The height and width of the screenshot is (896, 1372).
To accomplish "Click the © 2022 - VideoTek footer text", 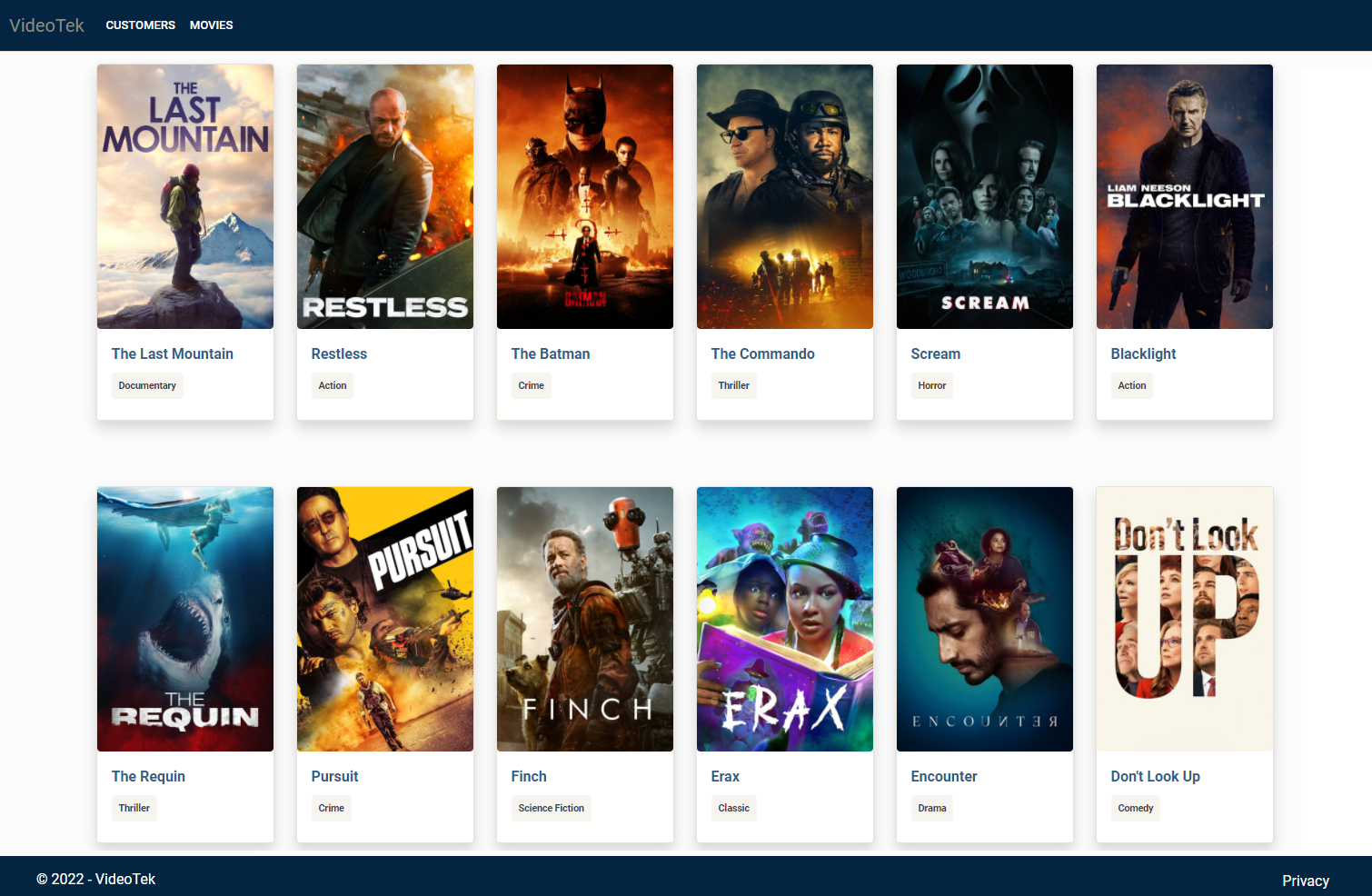I will coord(96,880).
